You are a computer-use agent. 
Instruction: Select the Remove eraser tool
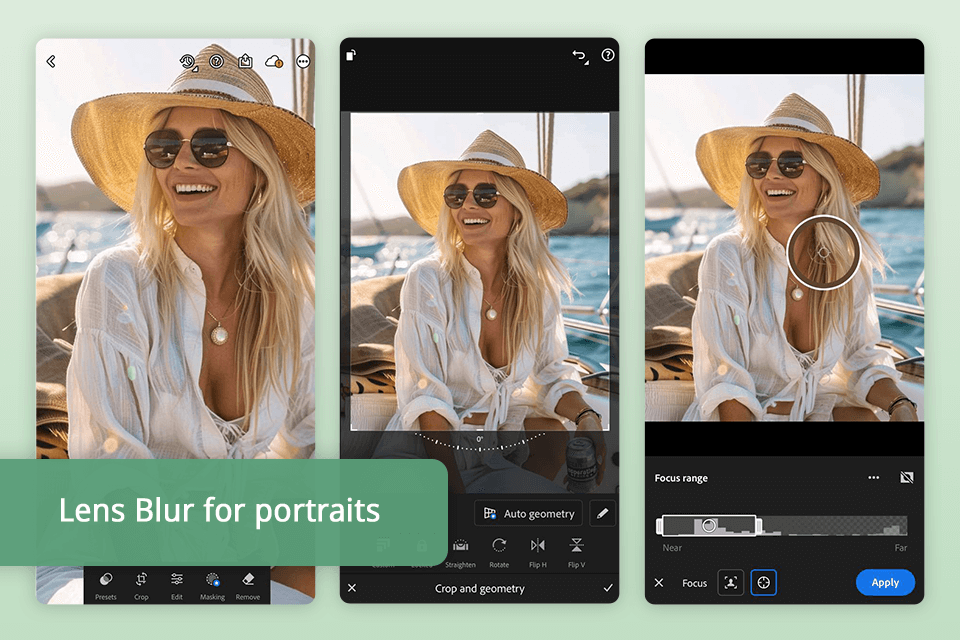(248, 585)
